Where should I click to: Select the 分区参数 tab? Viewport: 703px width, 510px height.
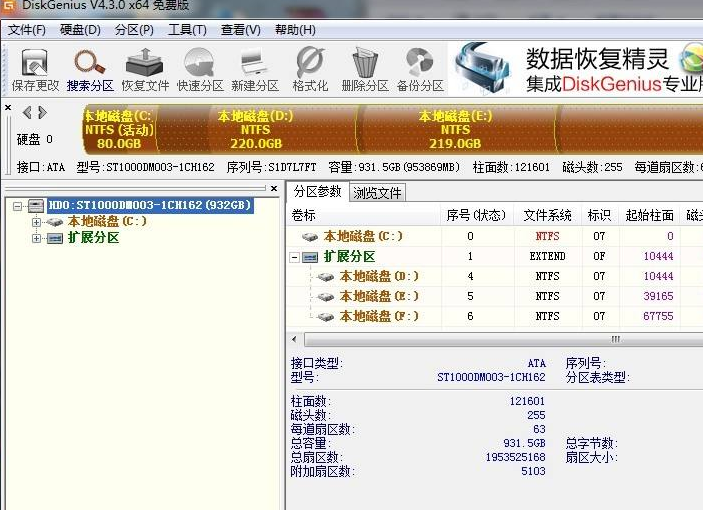(318, 192)
